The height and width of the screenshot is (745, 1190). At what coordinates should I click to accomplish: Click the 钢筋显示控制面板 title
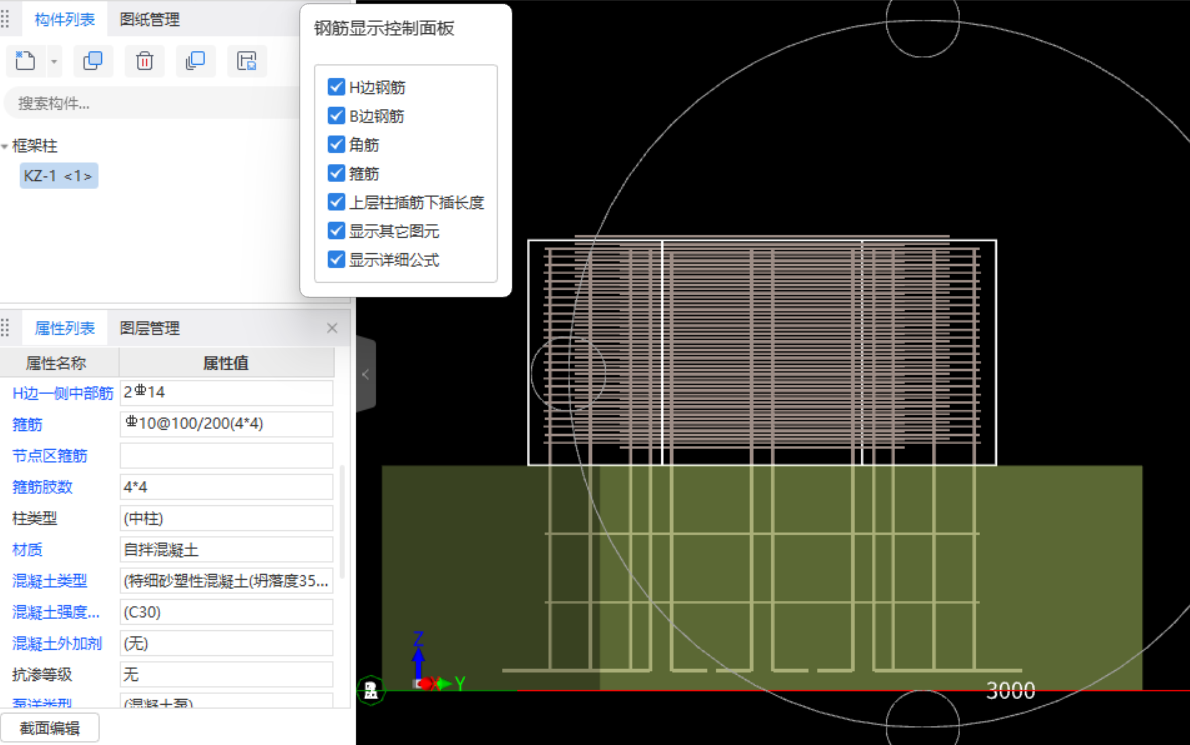pos(384,29)
